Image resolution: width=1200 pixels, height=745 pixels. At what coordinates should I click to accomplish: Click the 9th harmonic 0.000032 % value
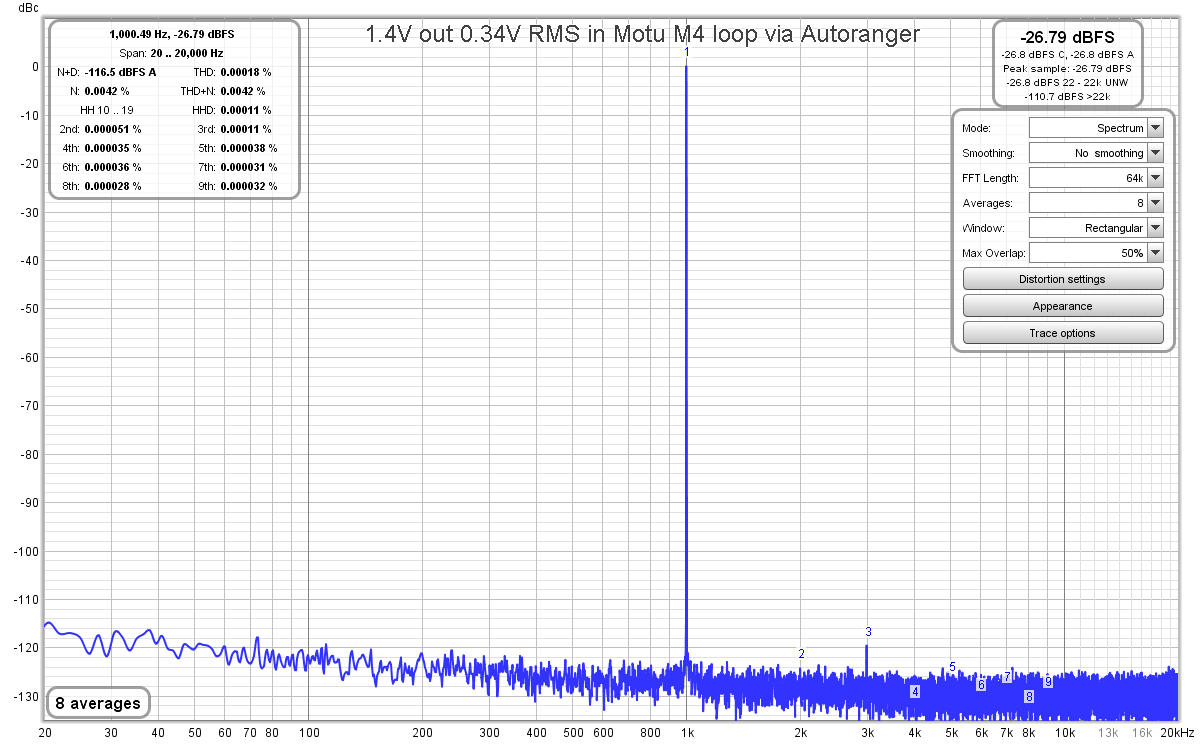pos(248,186)
